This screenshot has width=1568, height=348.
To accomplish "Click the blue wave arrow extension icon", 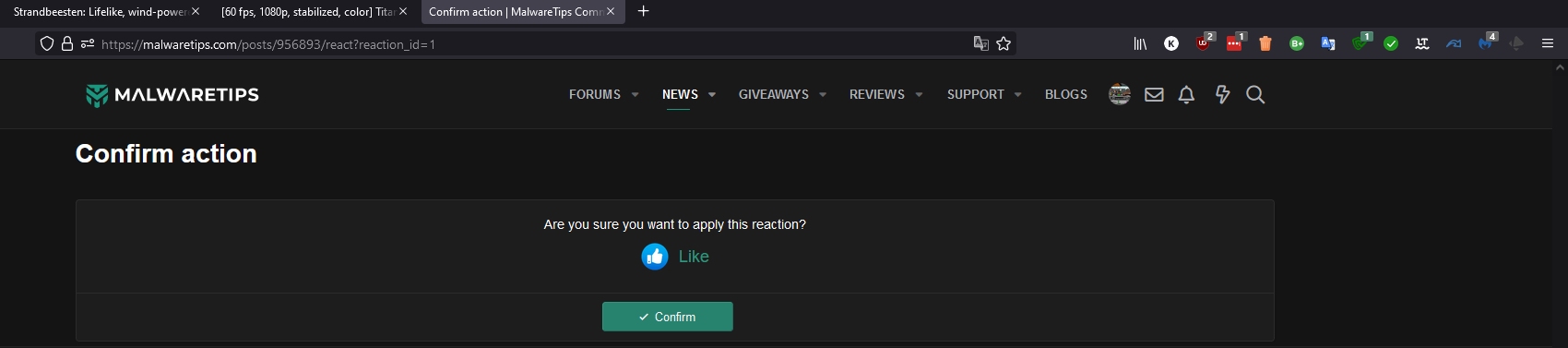I will click(x=1454, y=43).
